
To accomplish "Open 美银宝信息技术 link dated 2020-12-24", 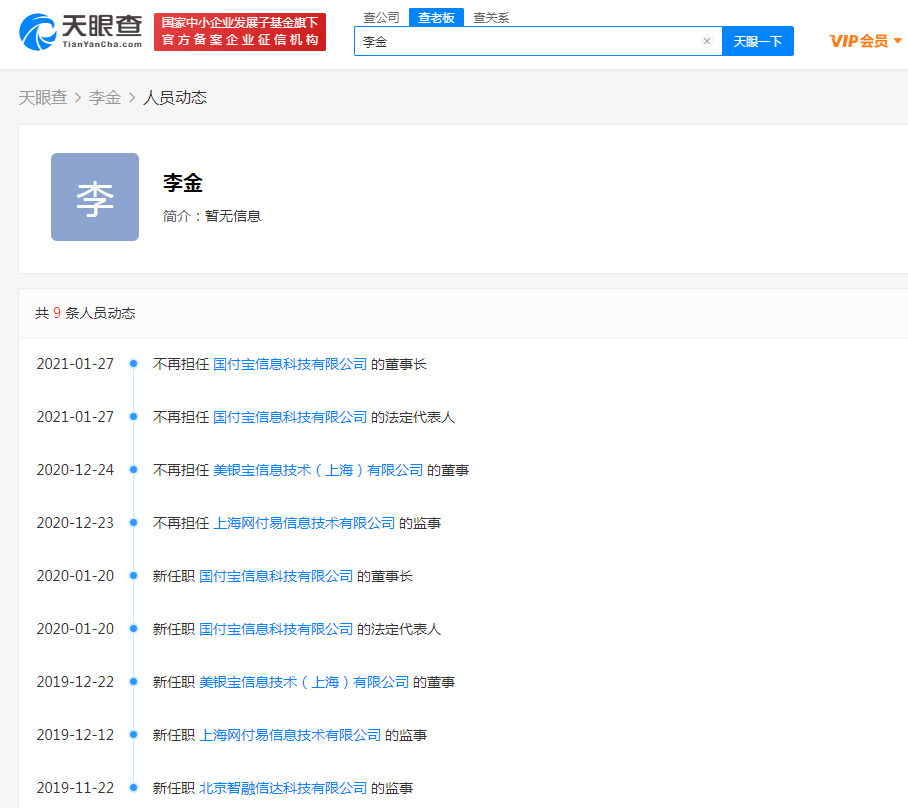I will pyautogui.click(x=318, y=470).
